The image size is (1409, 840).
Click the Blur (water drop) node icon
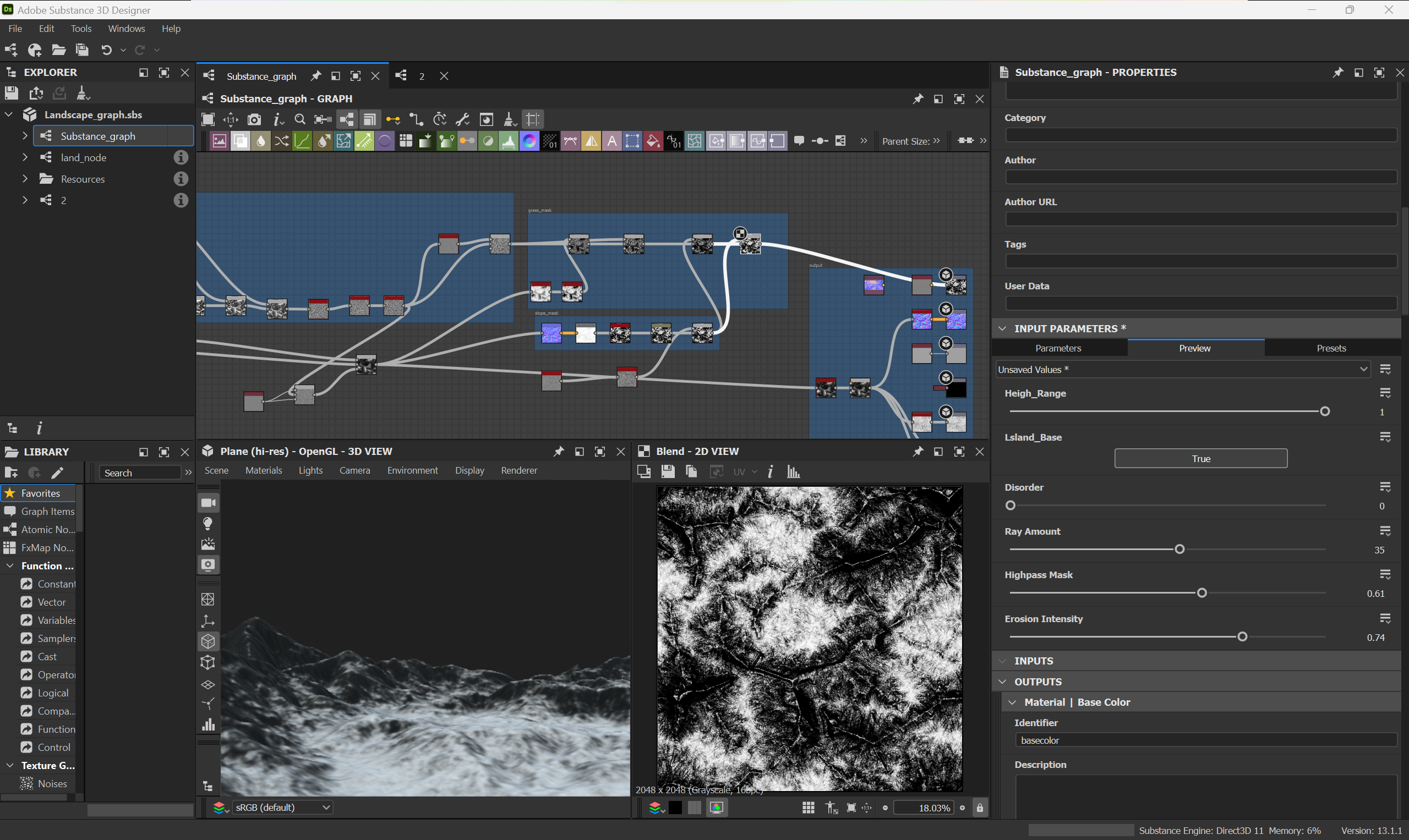260,141
